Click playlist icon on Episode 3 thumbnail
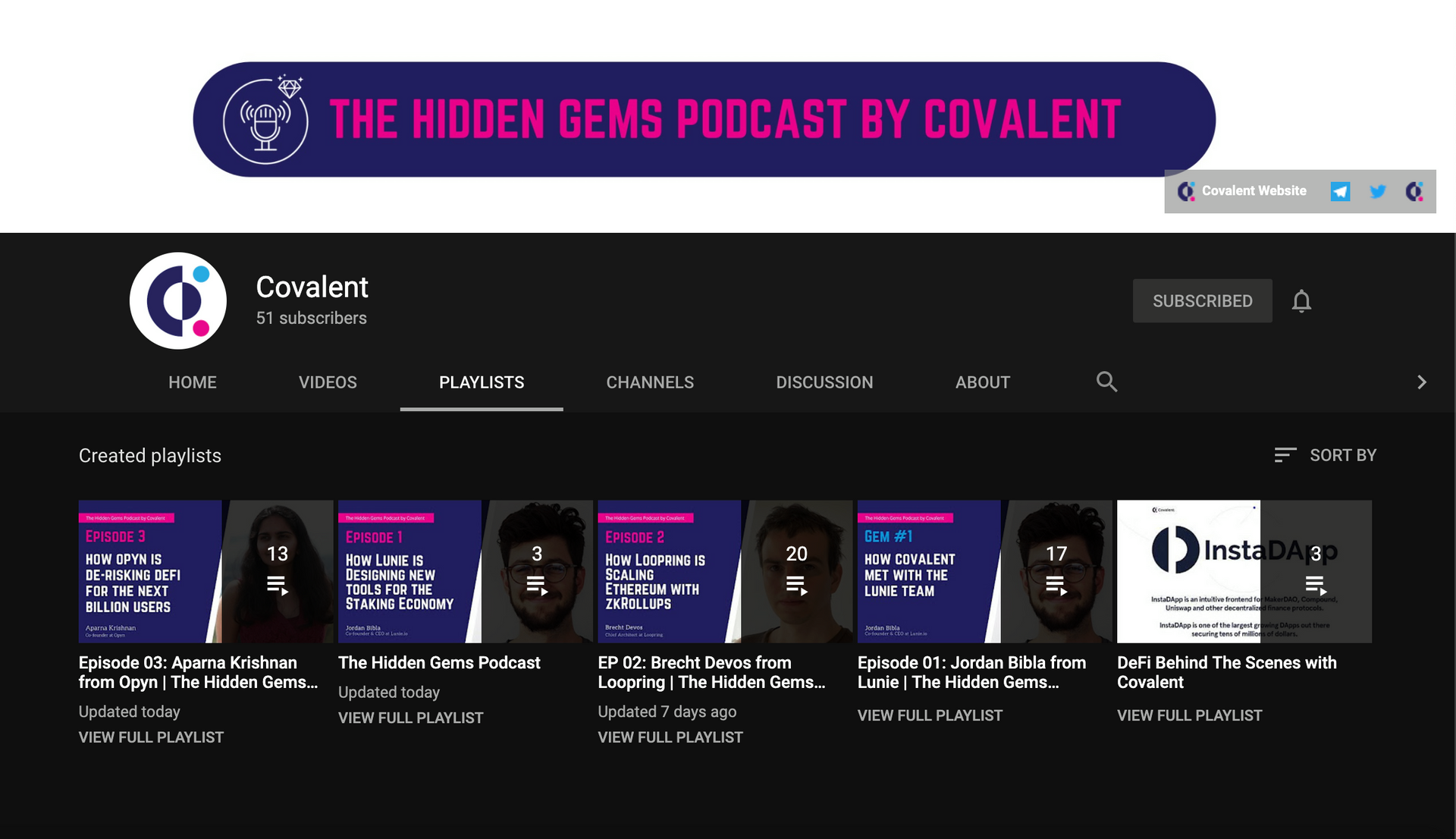This screenshot has height=839, width=1456. coord(278,585)
